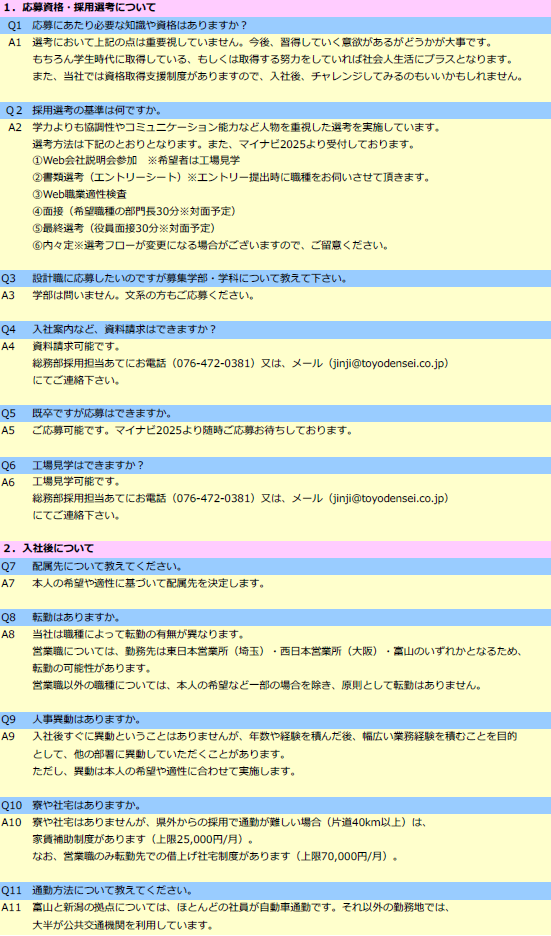Click Q9 question about personnel changes
551x936 pixels.
coord(275,719)
